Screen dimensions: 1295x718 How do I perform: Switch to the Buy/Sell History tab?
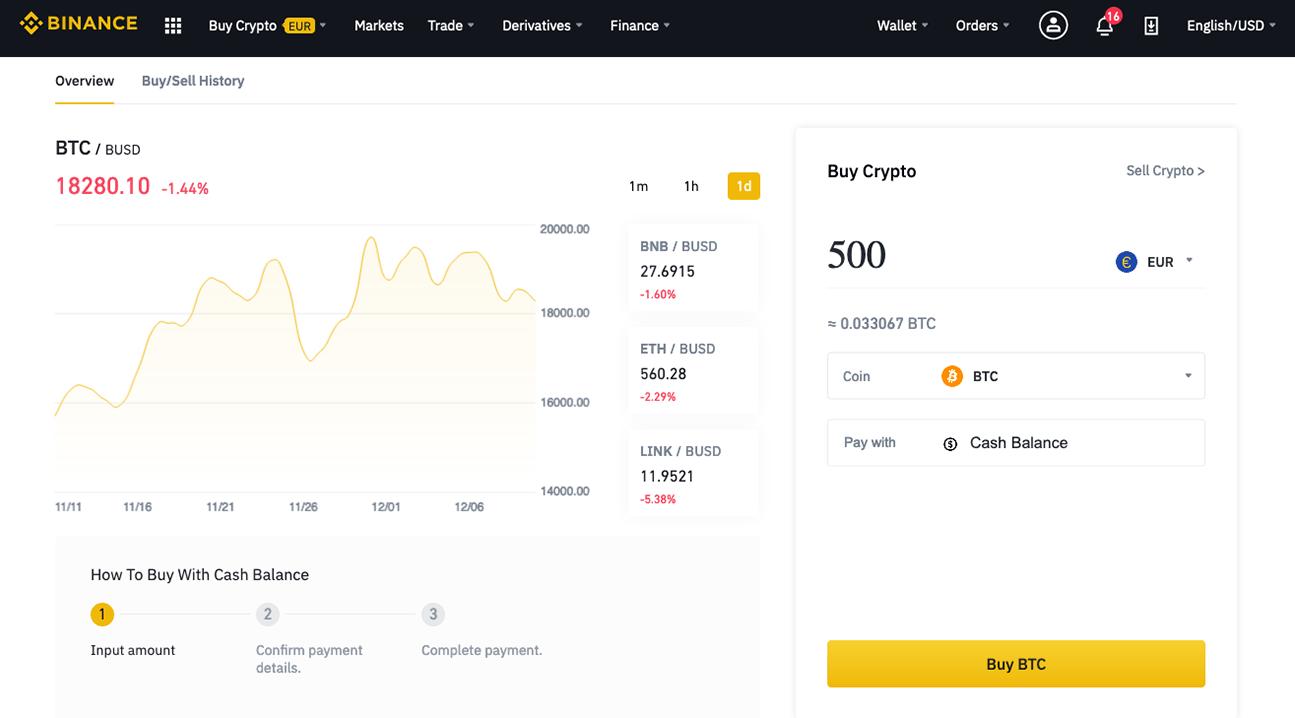(192, 80)
